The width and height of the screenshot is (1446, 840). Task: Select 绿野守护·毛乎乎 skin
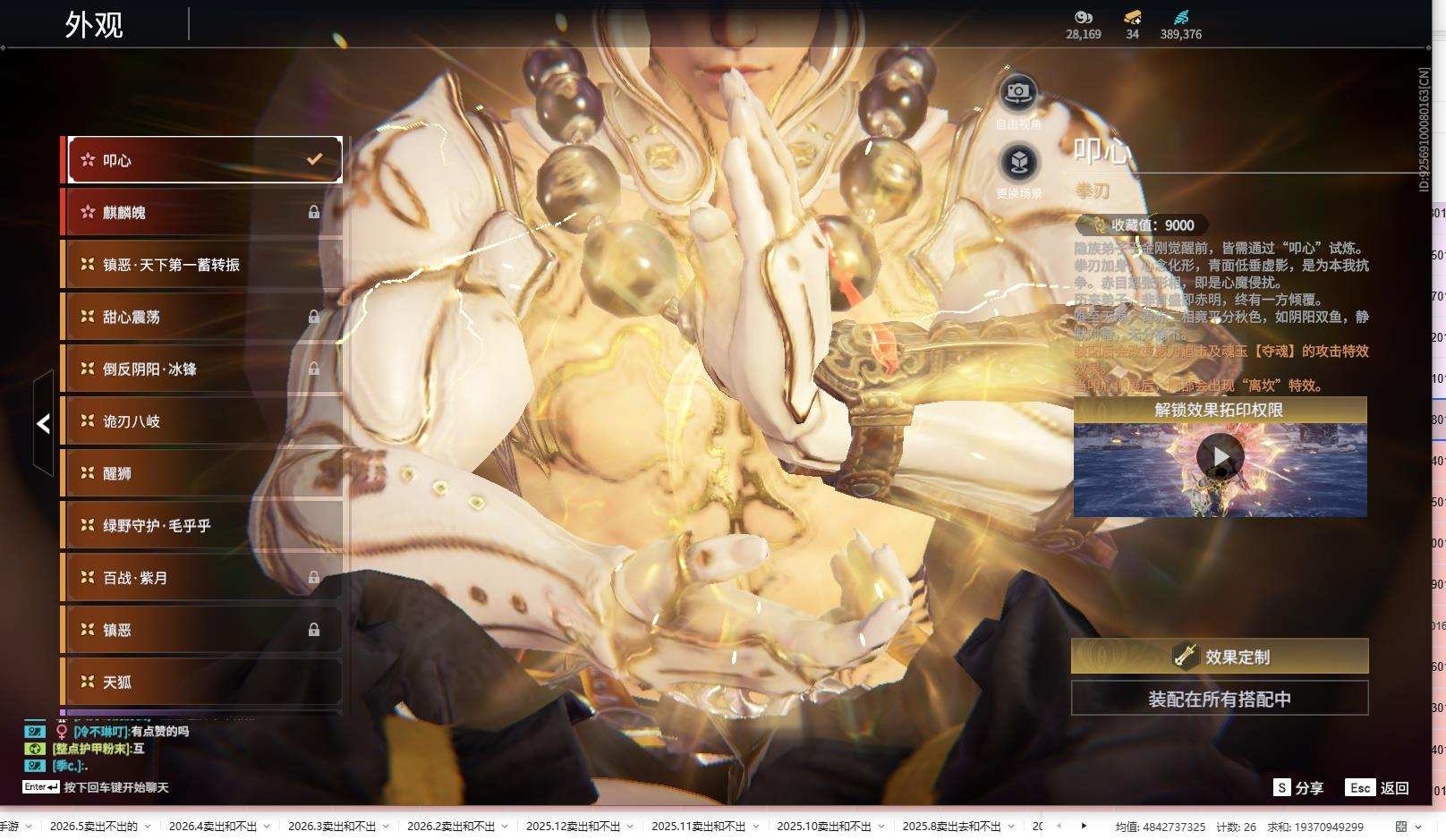pos(204,525)
